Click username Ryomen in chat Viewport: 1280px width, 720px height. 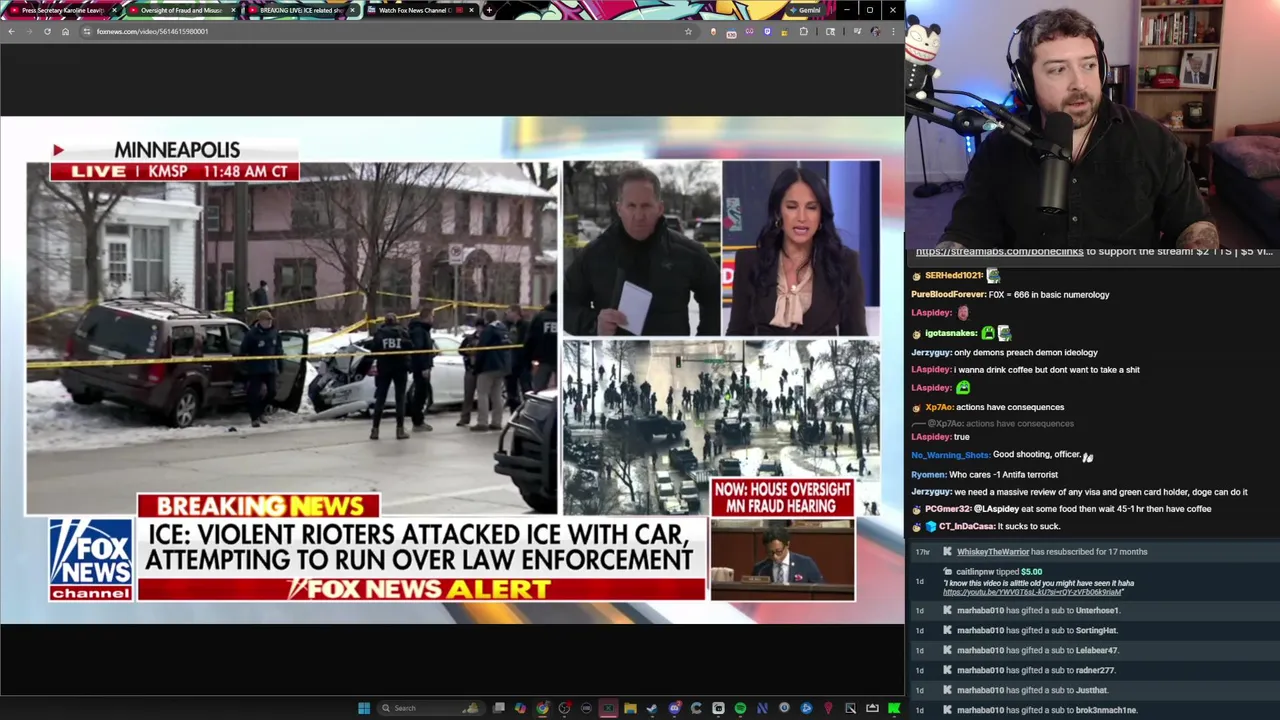pyautogui.click(x=928, y=474)
